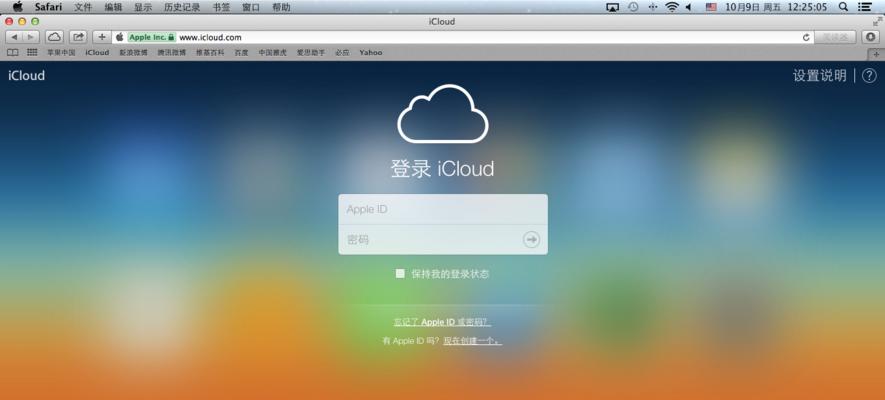Click the plus button beside the address bar
Screen dimensions: 885x400
click(102, 37)
